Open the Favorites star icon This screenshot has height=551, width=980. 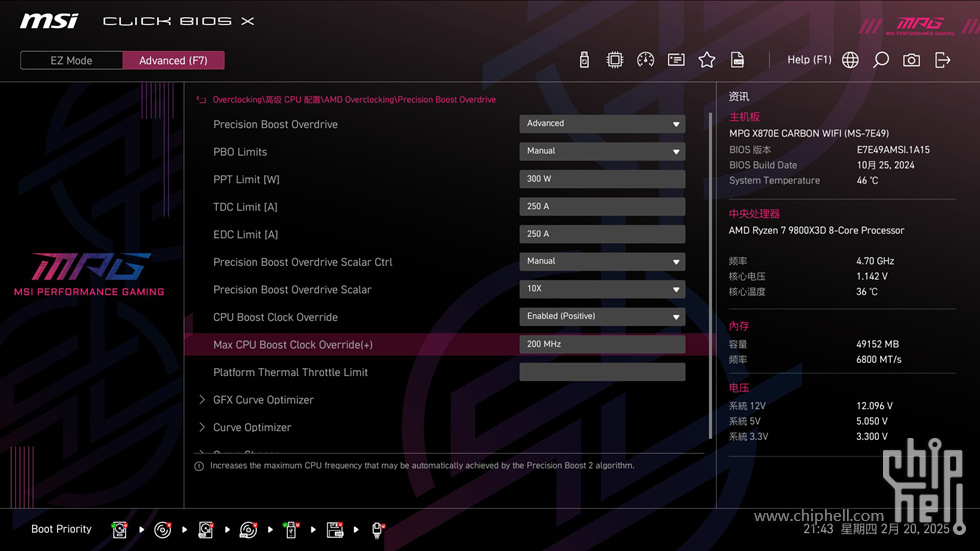[706, 60]
